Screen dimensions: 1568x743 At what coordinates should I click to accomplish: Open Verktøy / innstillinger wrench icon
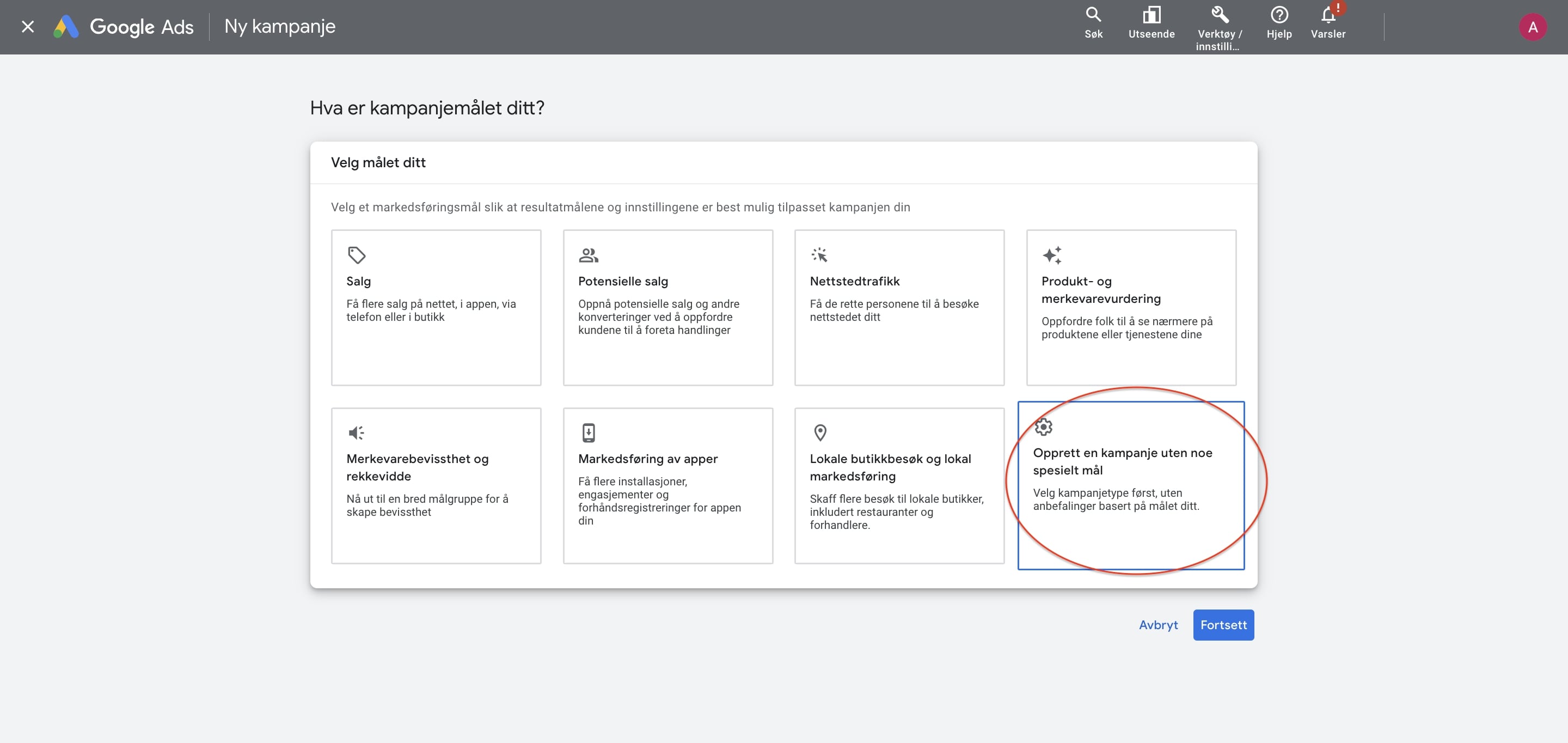(1219, 15)
